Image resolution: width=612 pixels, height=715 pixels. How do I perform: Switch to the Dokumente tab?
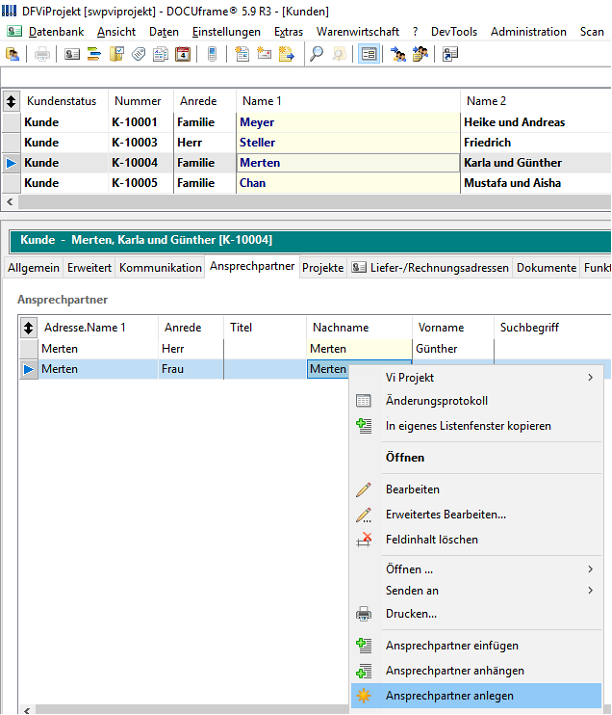click(x=546, y=268)
